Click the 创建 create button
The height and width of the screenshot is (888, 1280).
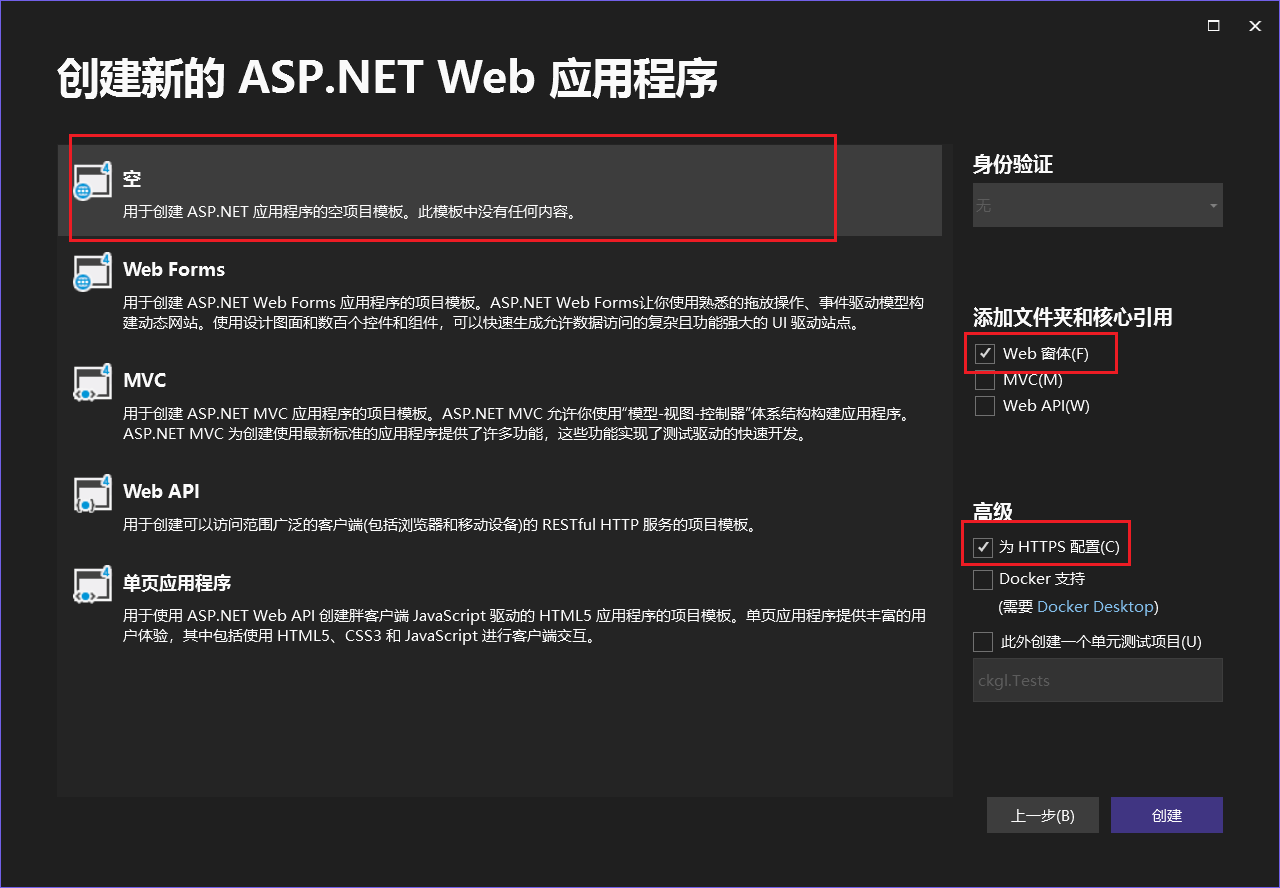[1167, 815]
